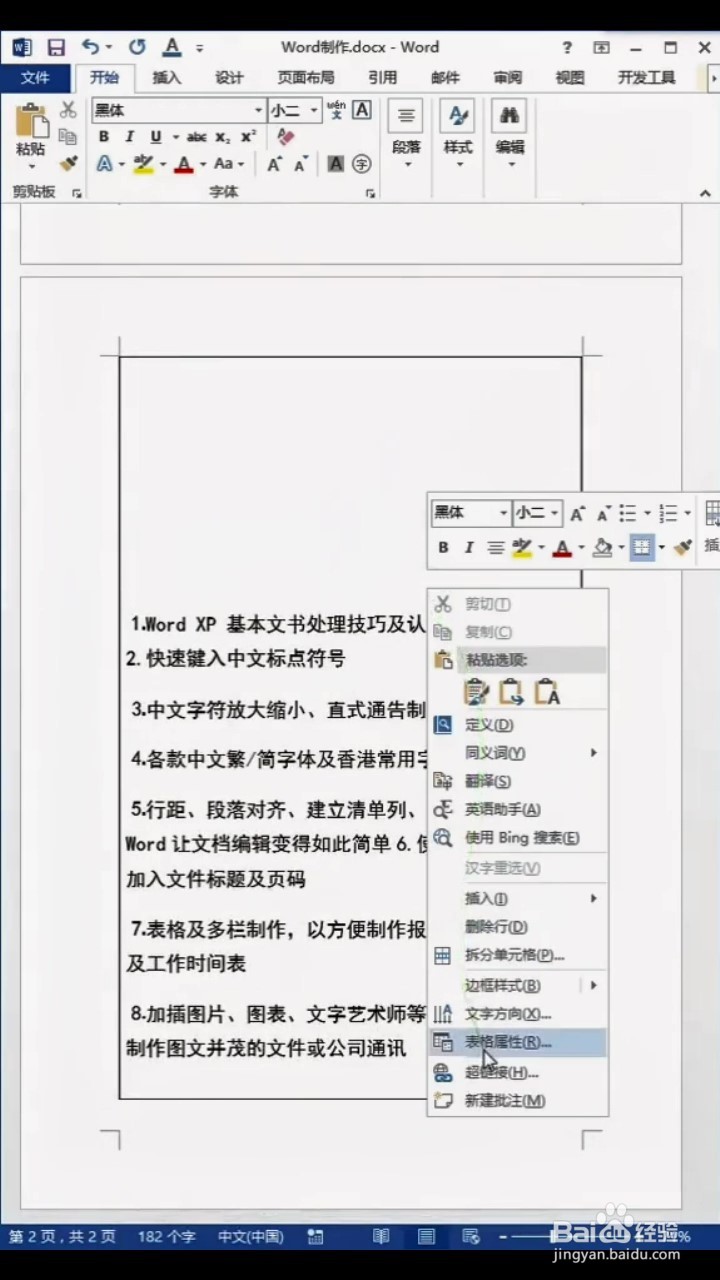This screenshot has height=1280, width=720.
Task: Apply borders from mini toolbar
Action: coord(642,547)
